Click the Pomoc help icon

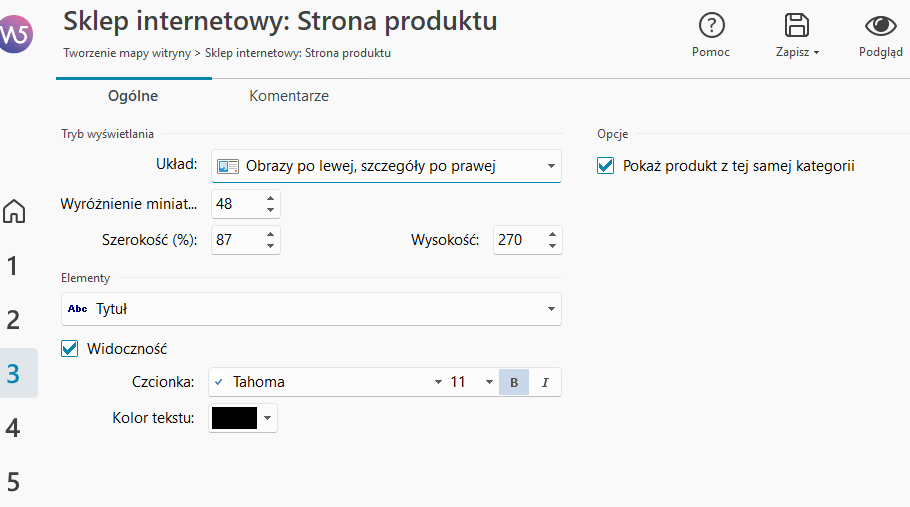711,26
